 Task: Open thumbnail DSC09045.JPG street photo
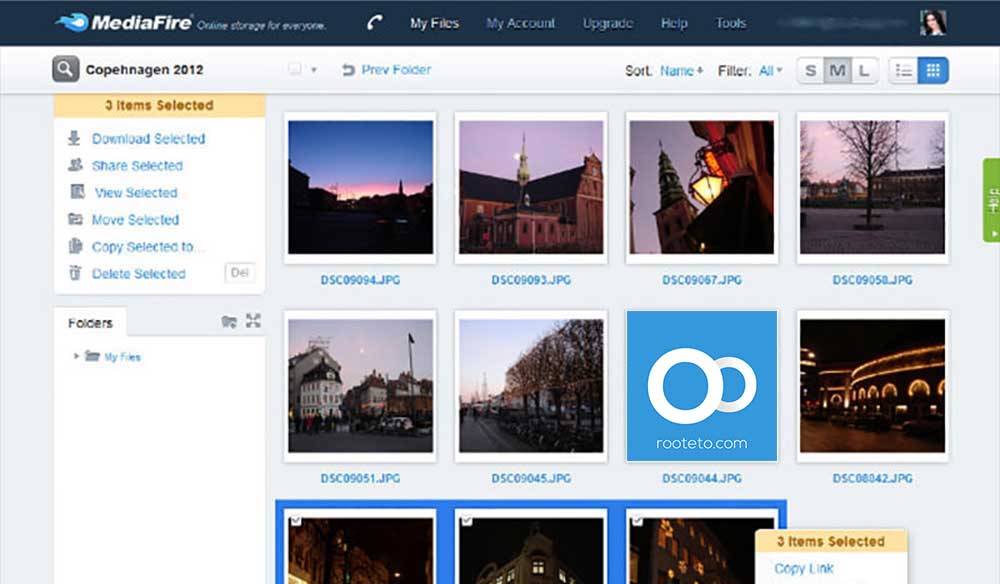tap(531, 386)
